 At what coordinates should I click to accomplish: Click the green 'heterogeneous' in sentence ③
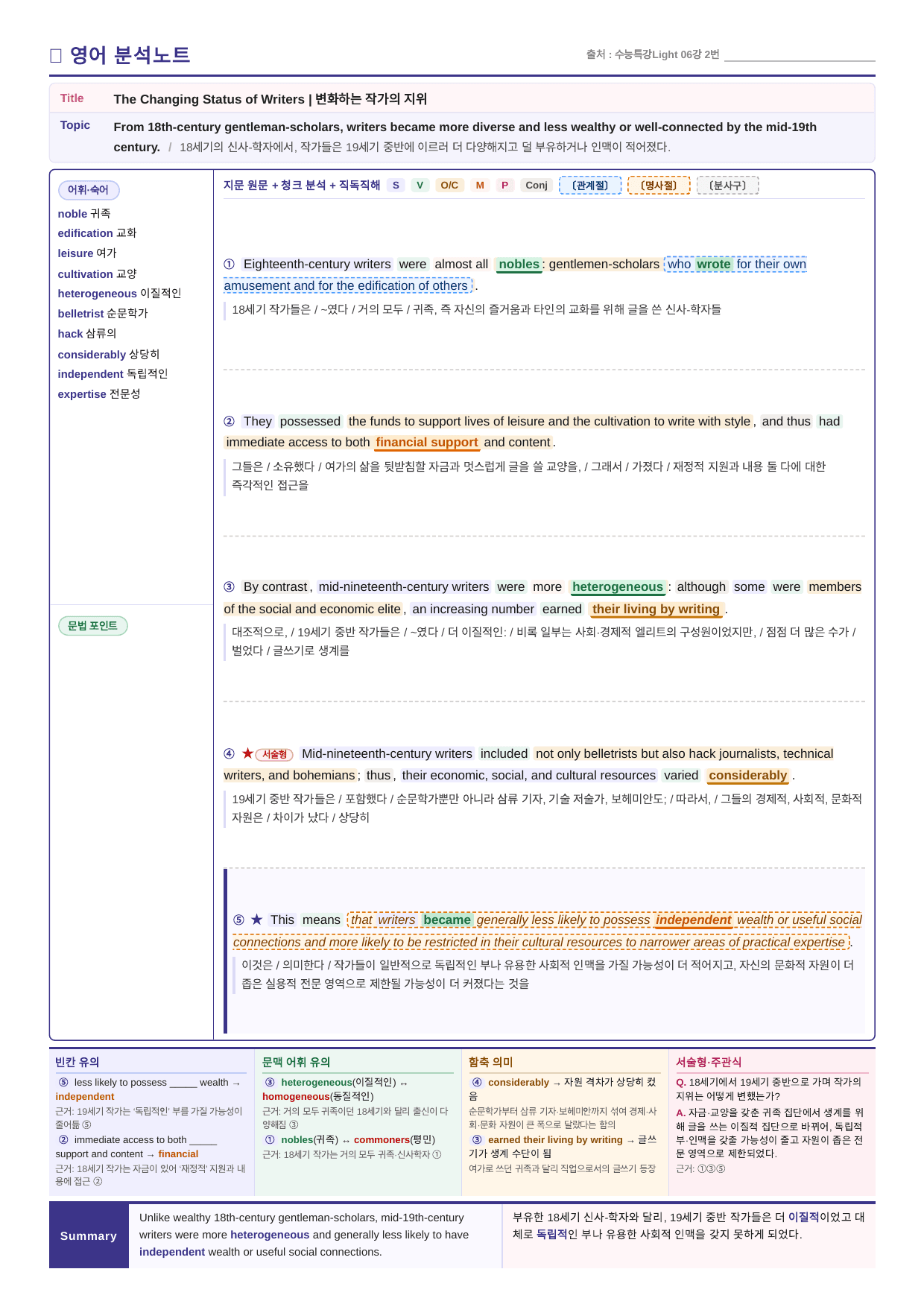(x=618, y=587)
